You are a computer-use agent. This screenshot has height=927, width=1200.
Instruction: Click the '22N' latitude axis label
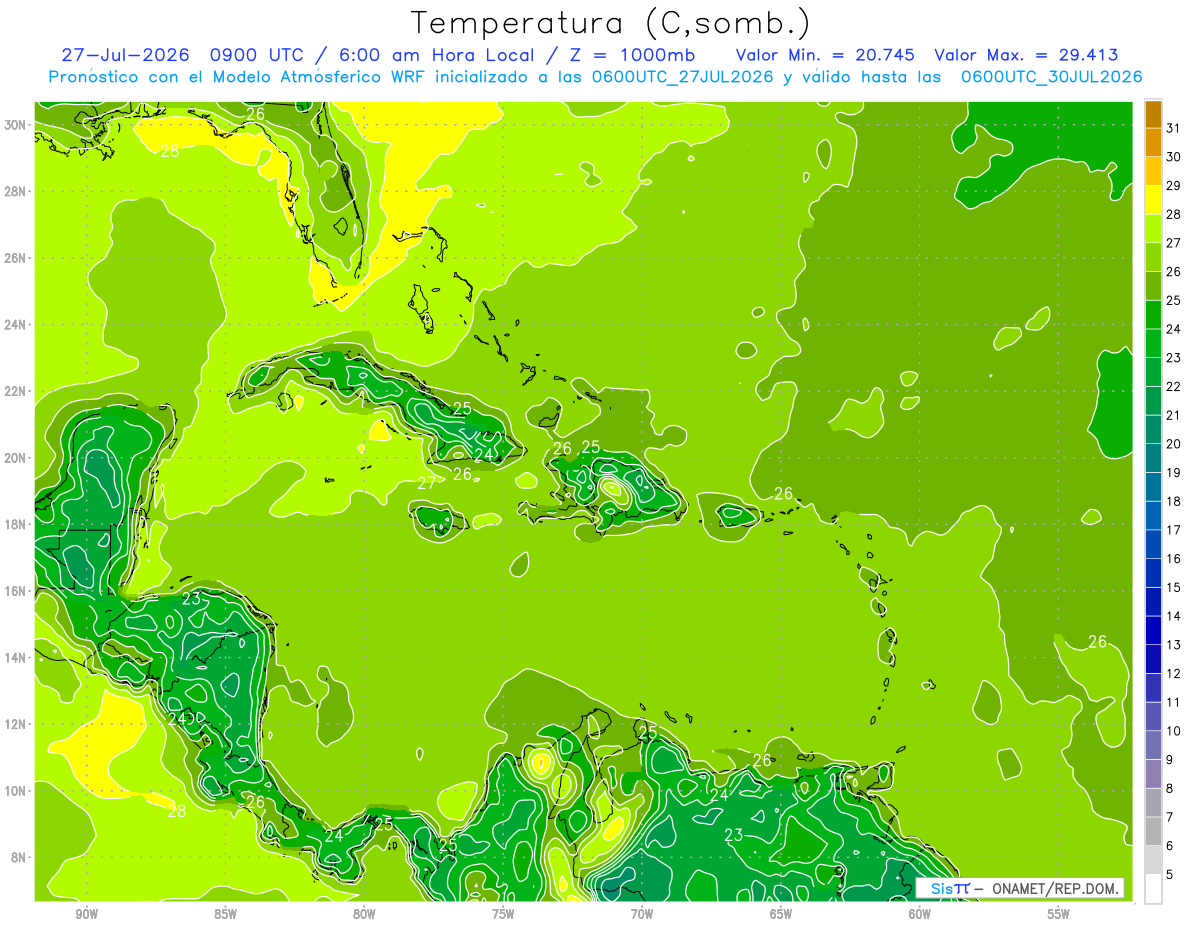(x=14, y=390)
